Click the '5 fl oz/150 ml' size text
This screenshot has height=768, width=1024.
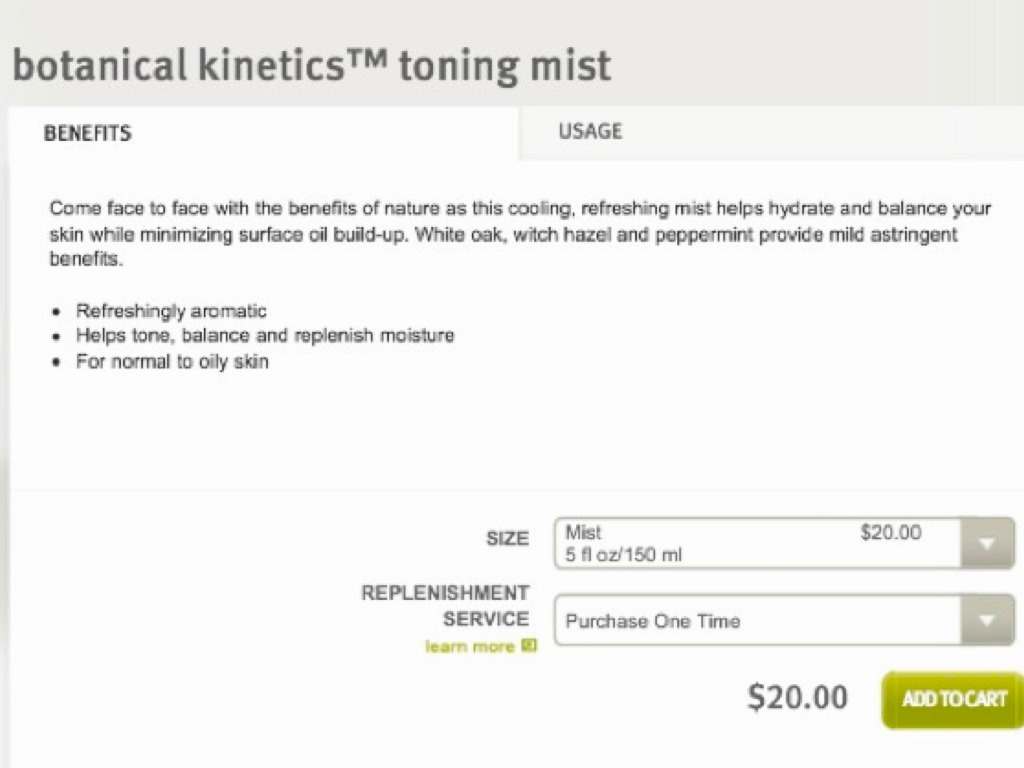point(623,555)
